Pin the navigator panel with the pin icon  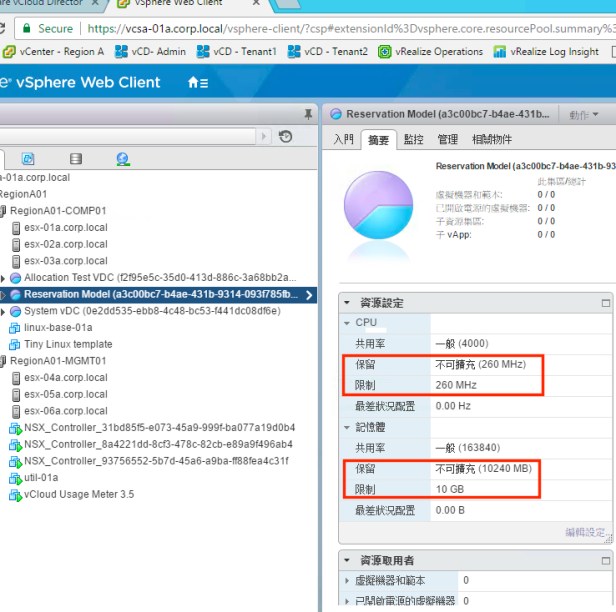307,115
